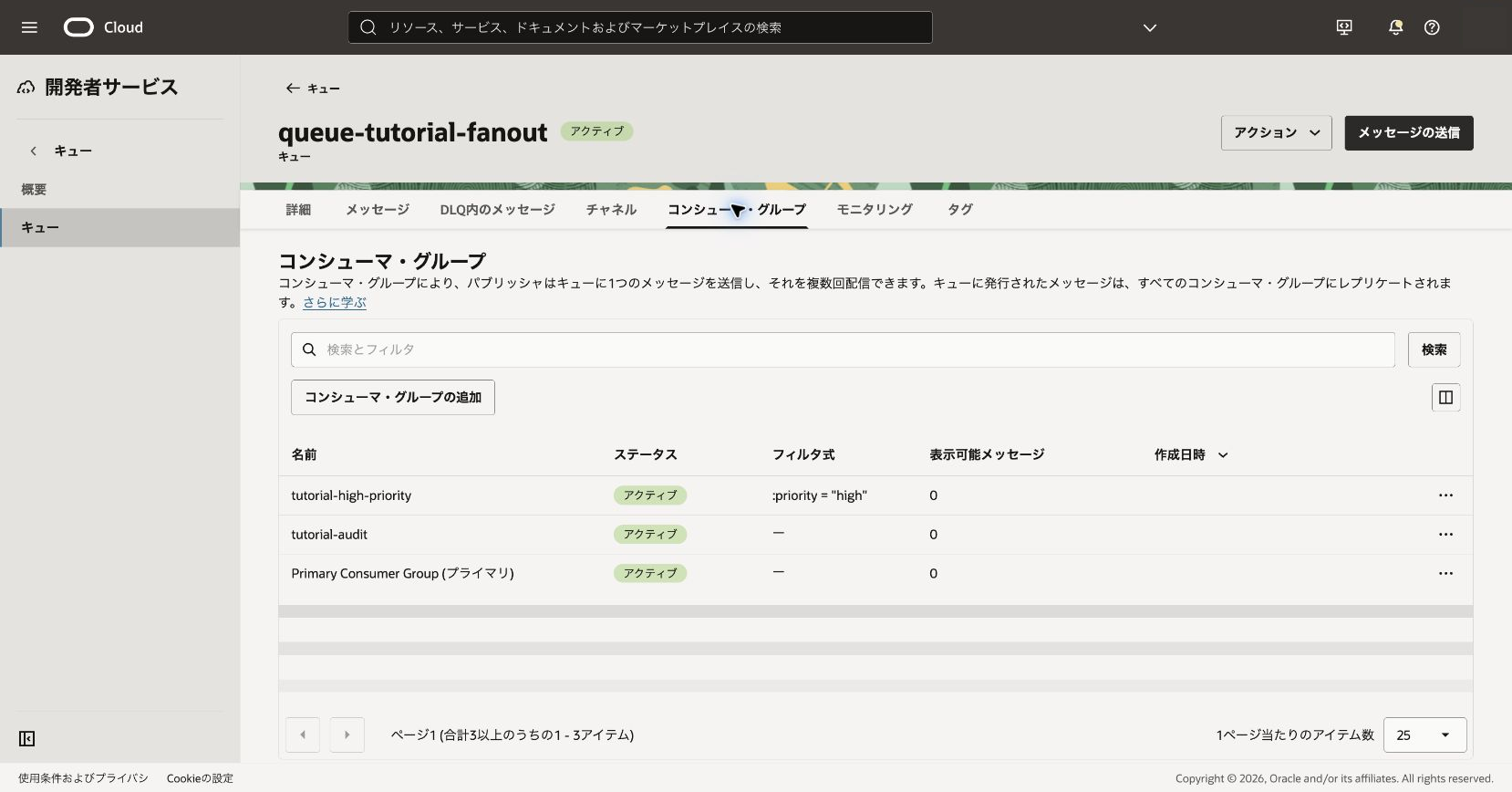Viewport: 1512px width, 792px height.
Task: Click コンシューマ・グループの追加 button
Action: point(393,398)
